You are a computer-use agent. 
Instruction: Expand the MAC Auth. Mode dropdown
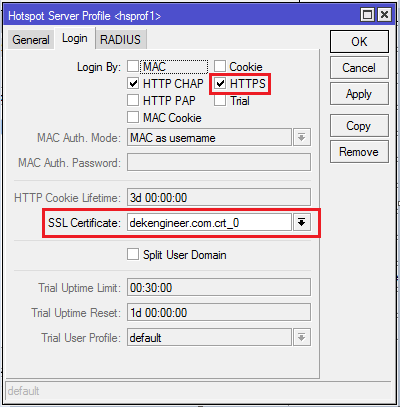click(302, 137)
